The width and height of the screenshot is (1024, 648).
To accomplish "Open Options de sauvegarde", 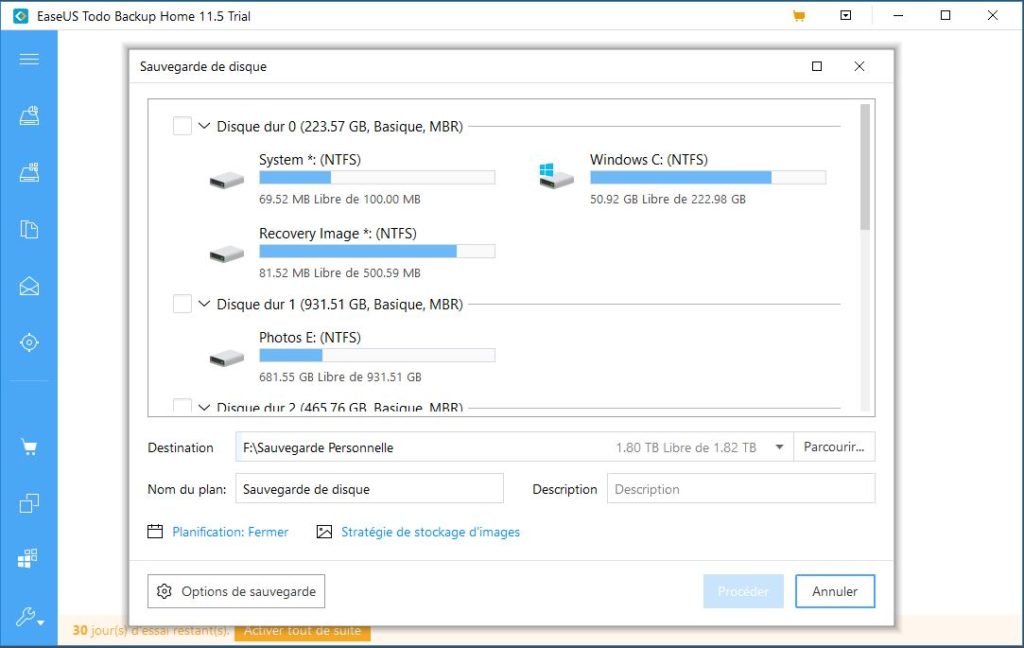I will [x=236, y=591].
